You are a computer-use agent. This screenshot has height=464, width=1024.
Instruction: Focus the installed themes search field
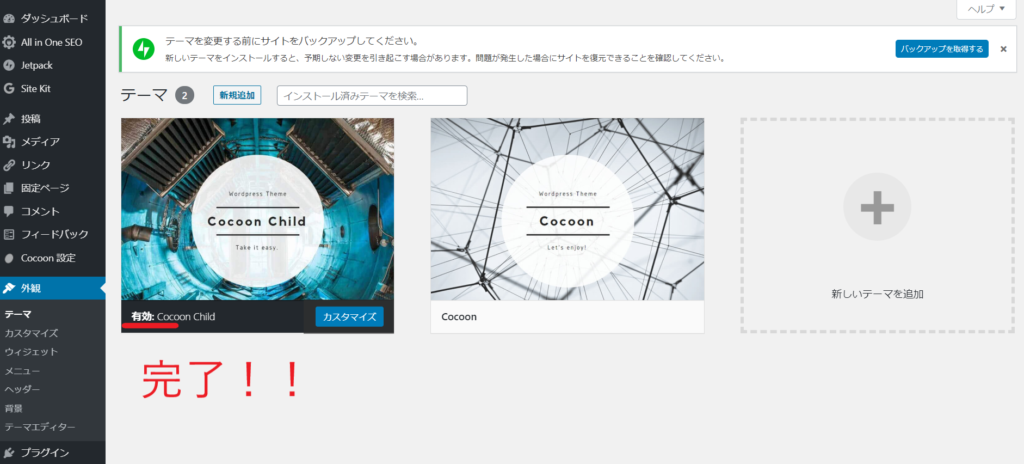pos(372,95)
